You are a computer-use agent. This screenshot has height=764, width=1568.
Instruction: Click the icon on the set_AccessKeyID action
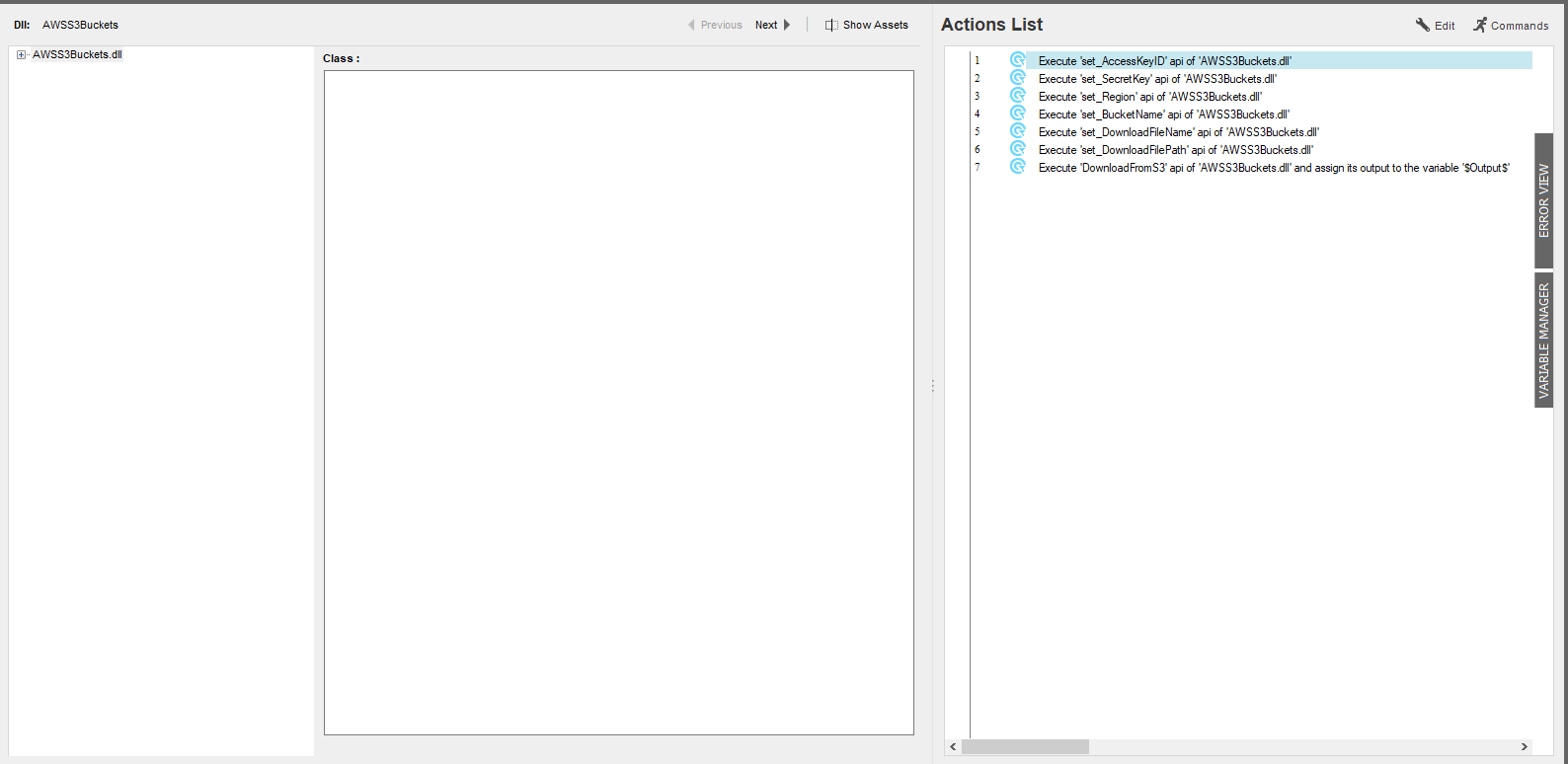point(1018,60)
